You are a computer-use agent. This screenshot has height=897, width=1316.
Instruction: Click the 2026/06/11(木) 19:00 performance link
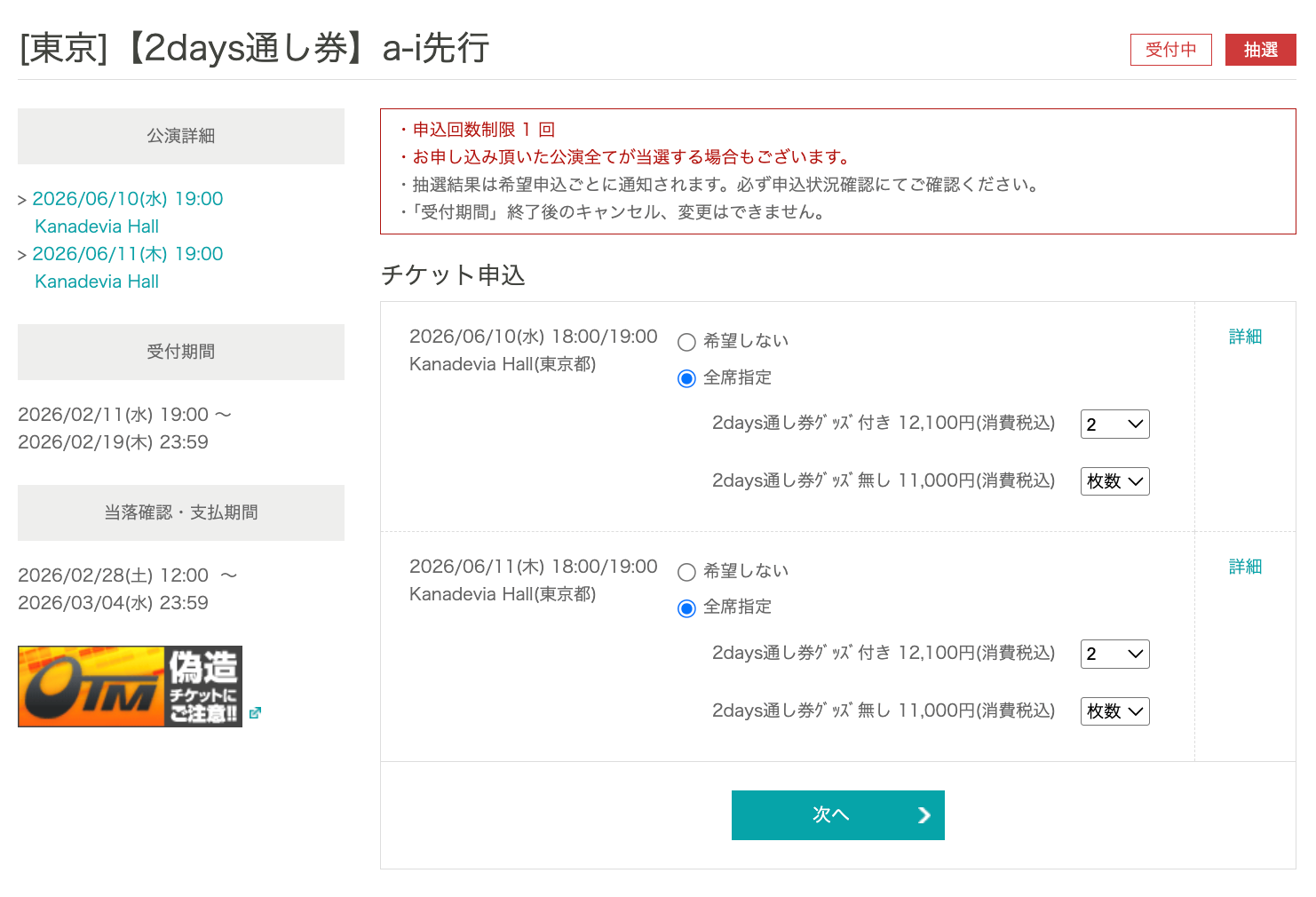pyautogui.click(x=128, y=254)
